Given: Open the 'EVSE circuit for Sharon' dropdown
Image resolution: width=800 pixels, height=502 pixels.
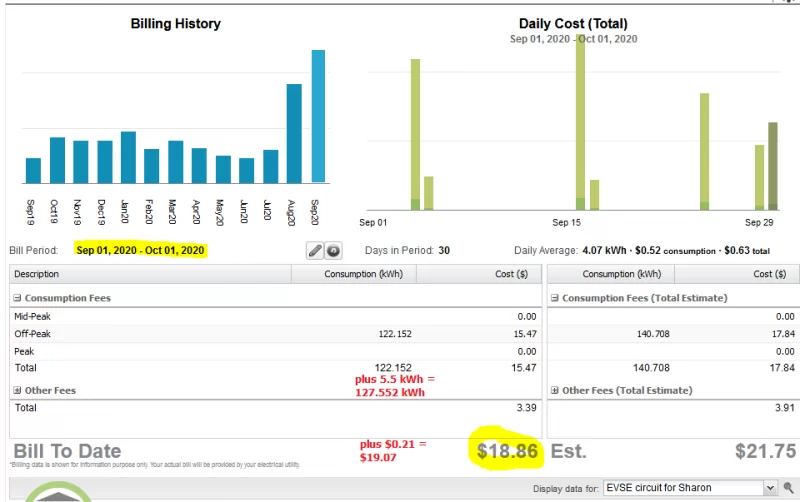Looking at the screenshot, I should point(689,488).
